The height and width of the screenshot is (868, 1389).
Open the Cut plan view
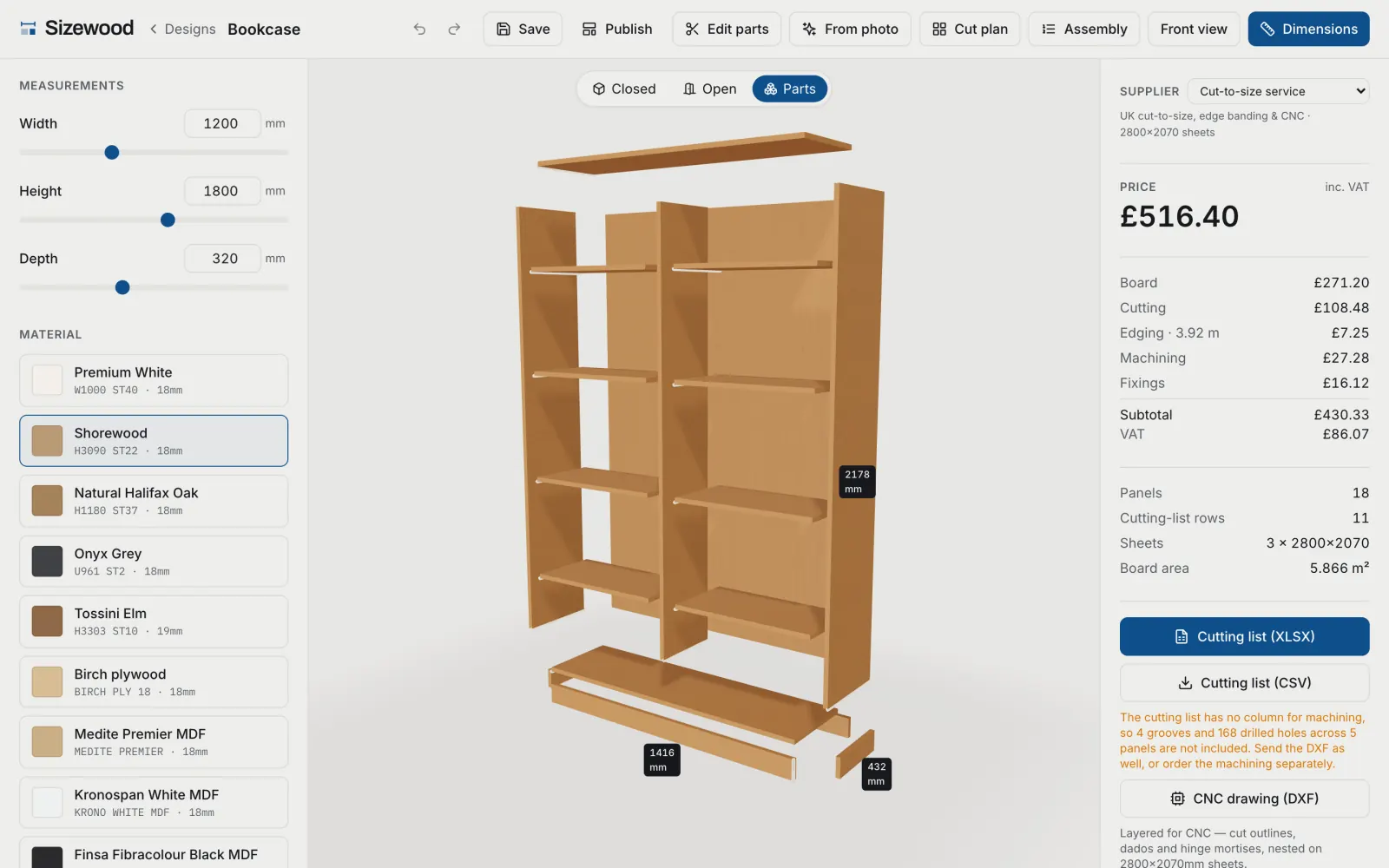click(x=970, y=29)
